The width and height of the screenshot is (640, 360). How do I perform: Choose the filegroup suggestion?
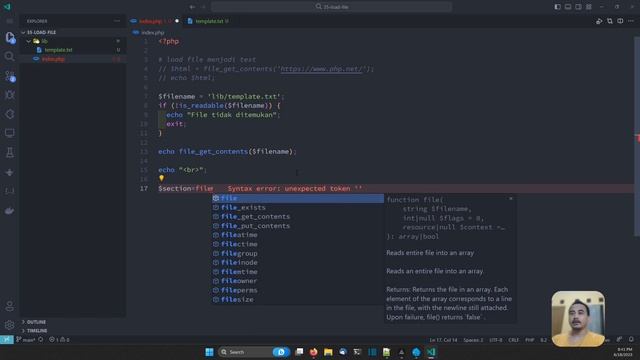(x=298, y=253)
